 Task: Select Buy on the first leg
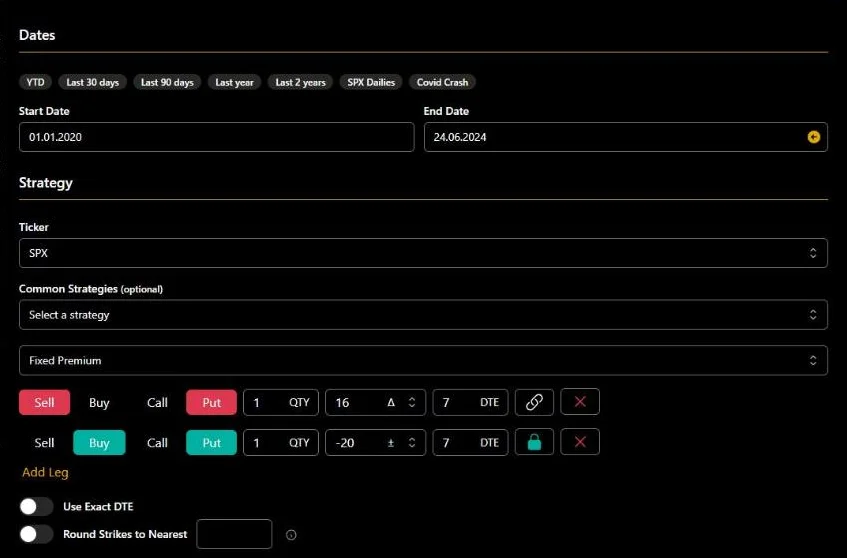click(99, 402)
